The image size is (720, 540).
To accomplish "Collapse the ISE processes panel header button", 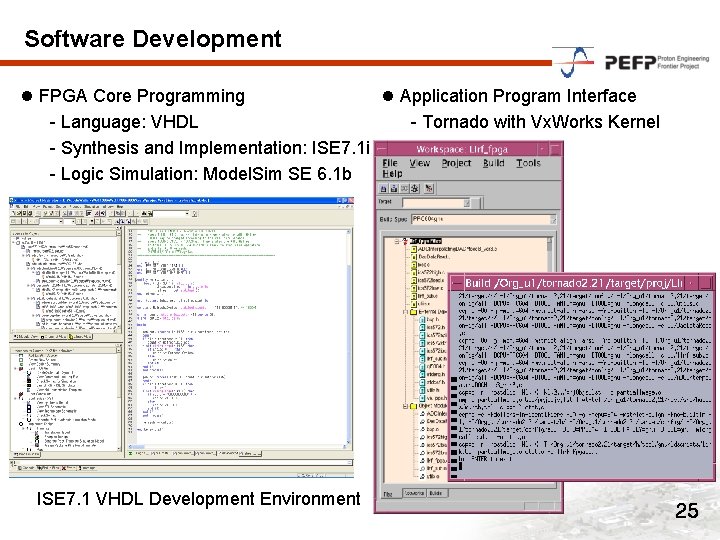I will click(118, 350).
